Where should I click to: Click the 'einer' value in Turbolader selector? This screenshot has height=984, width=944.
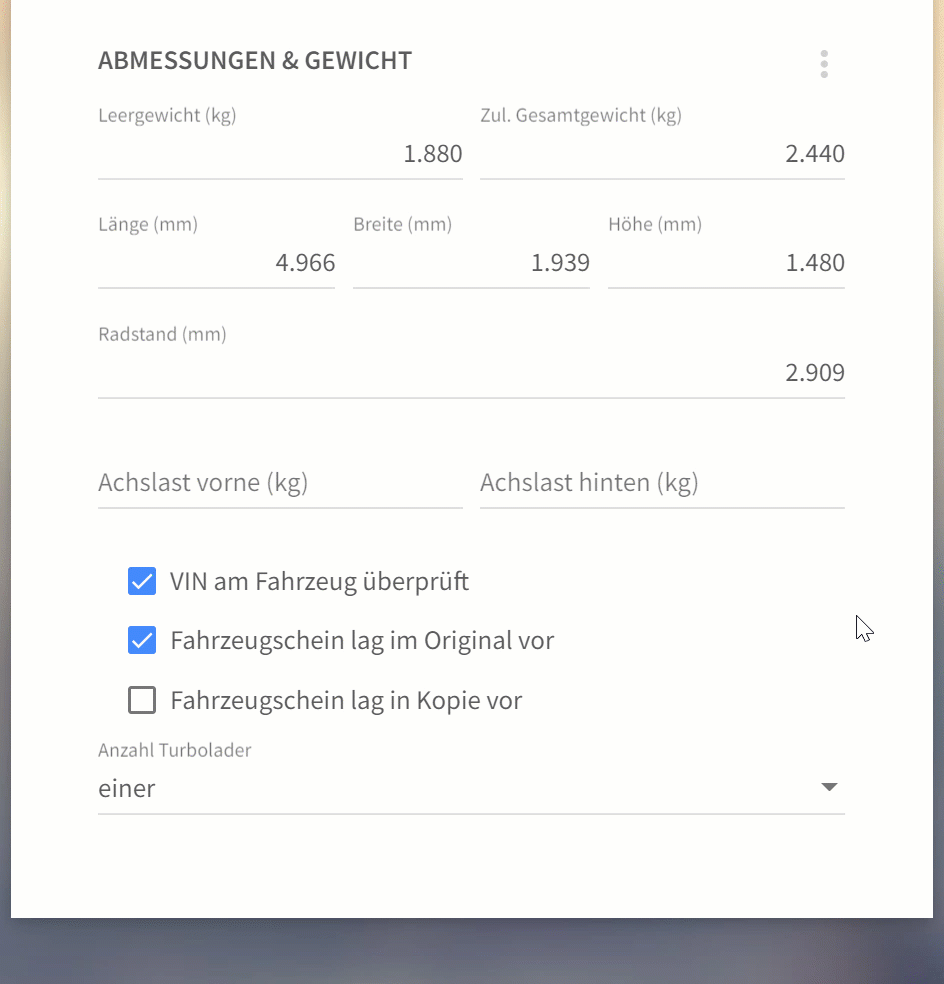[127, 788]
